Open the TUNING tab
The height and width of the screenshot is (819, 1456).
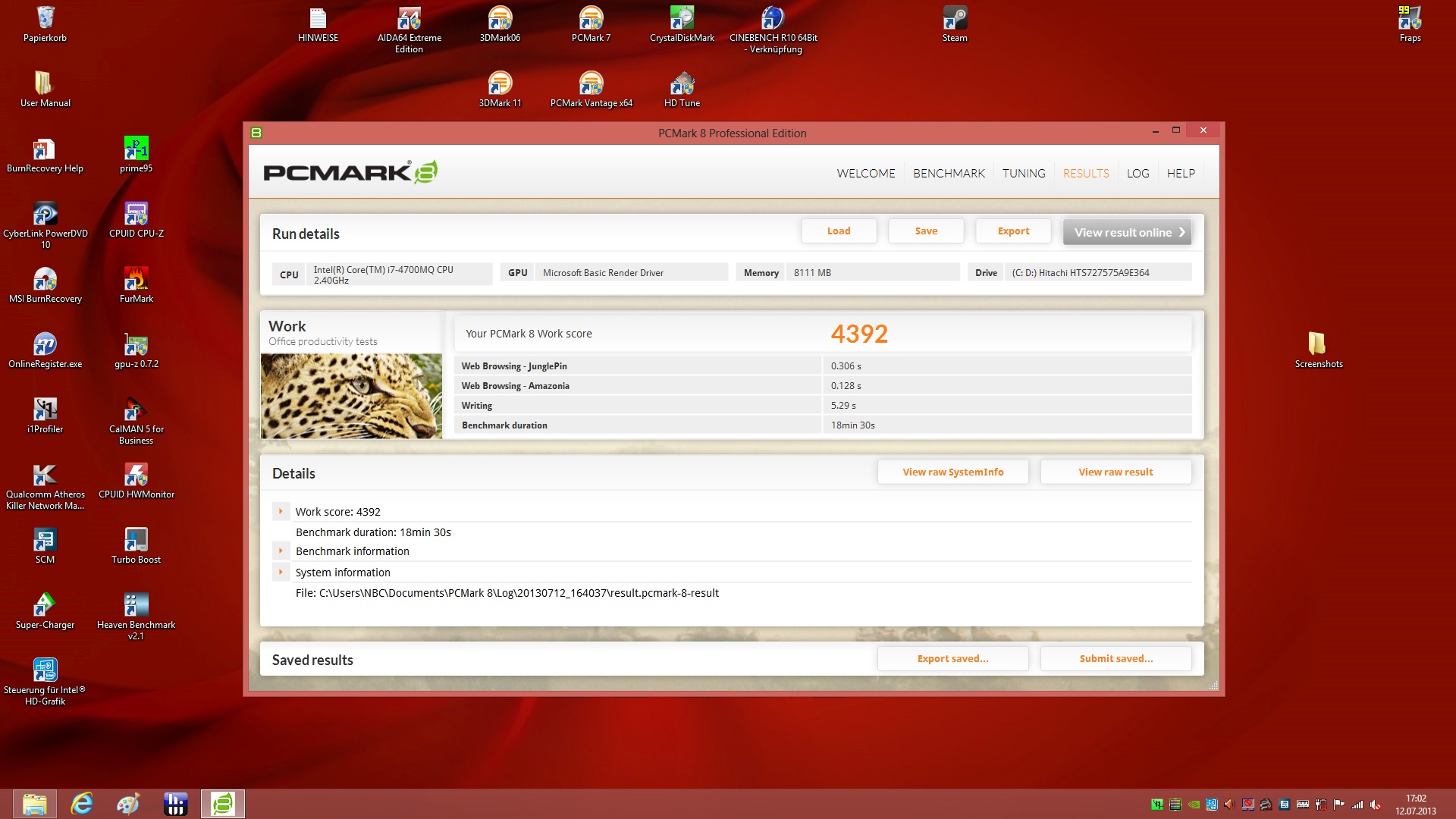[x=1024, y=174]
